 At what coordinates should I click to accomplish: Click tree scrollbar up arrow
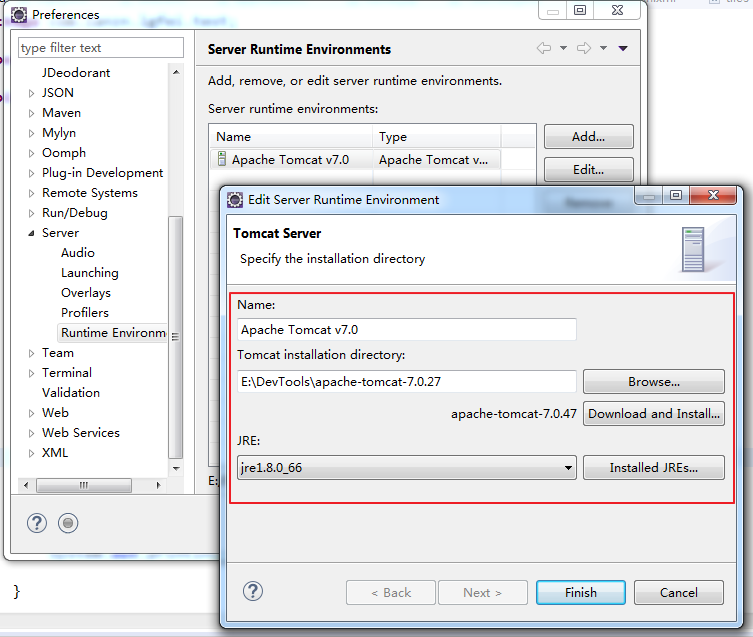click(176, 72)
